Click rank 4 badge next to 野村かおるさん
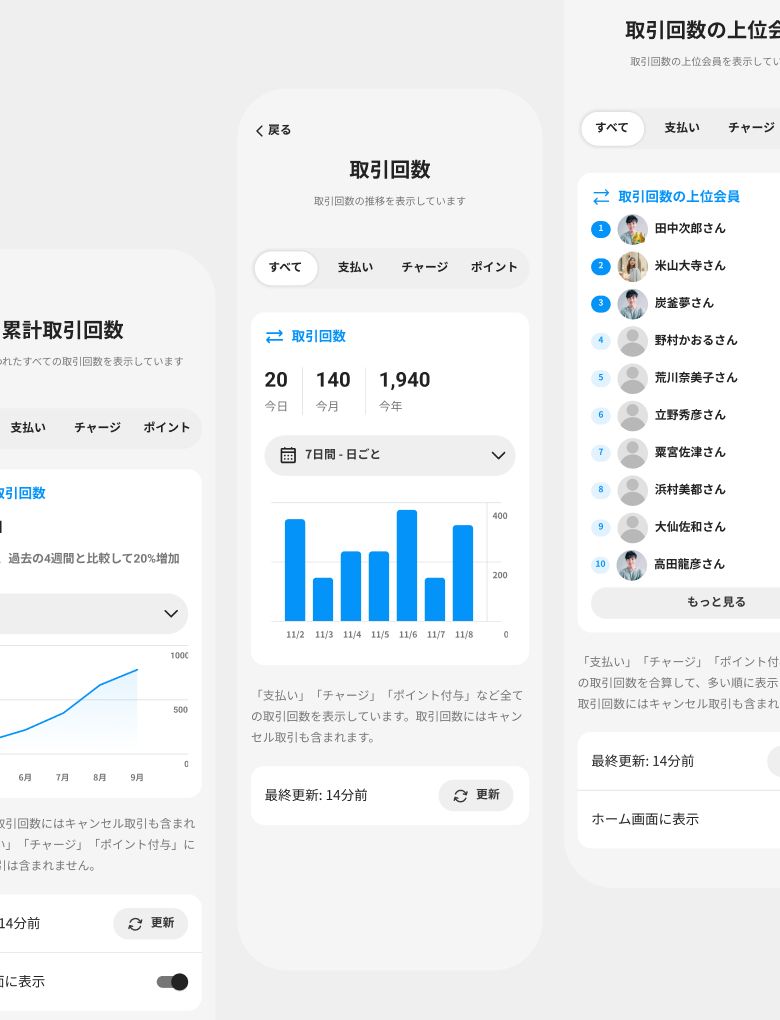This screenshot has height=1020, width=780. [x=600, y=340]
